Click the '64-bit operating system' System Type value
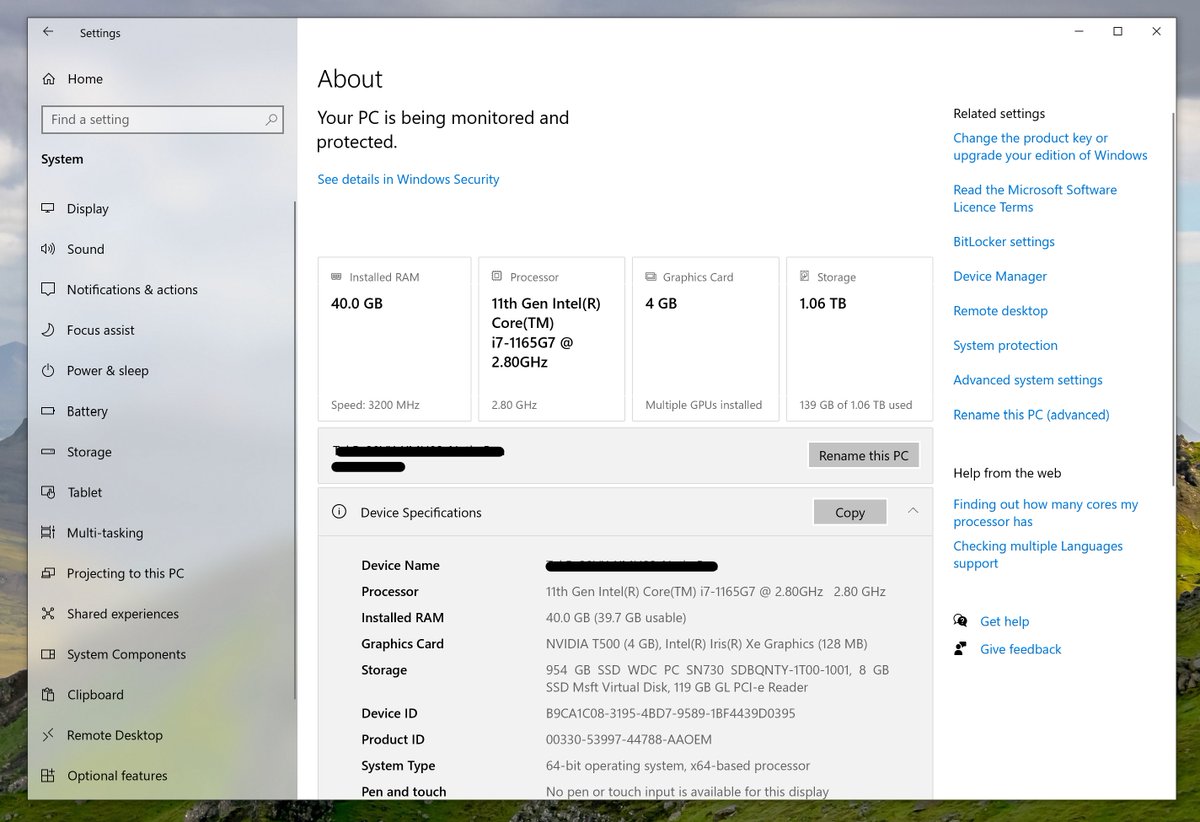The height and width of the screenshot is (822, 1200). point(678,765)
